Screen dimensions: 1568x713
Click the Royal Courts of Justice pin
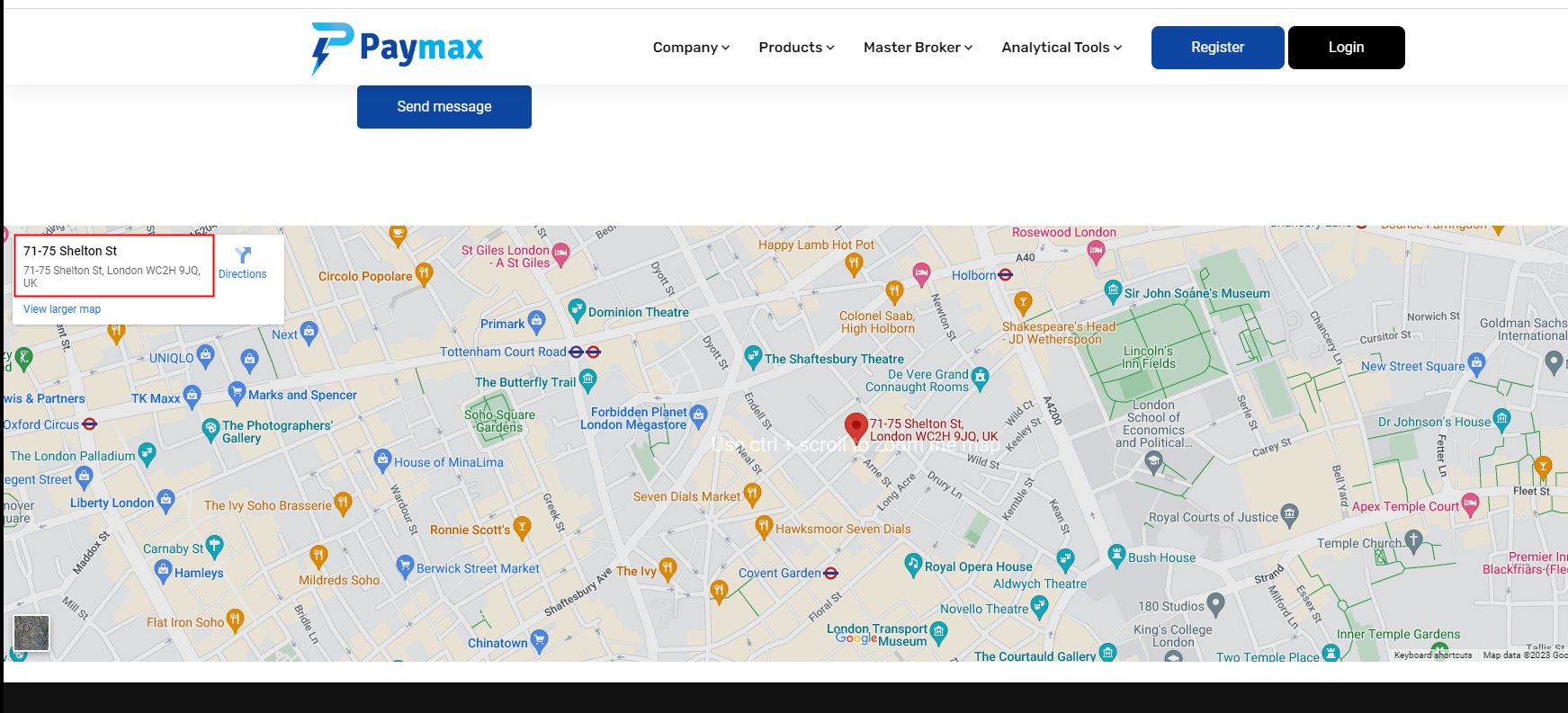(1289, 514)
